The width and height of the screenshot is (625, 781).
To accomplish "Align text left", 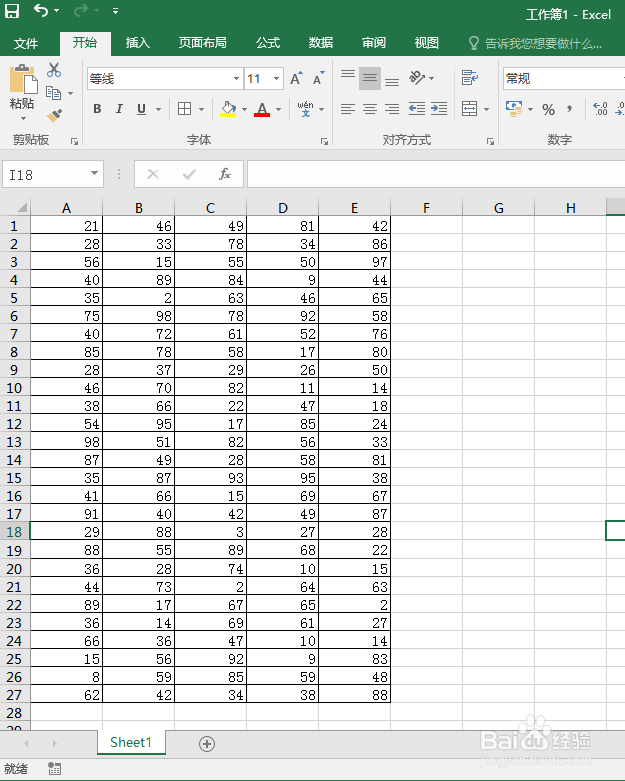I will pyautogui.click(x=348, y=109).
